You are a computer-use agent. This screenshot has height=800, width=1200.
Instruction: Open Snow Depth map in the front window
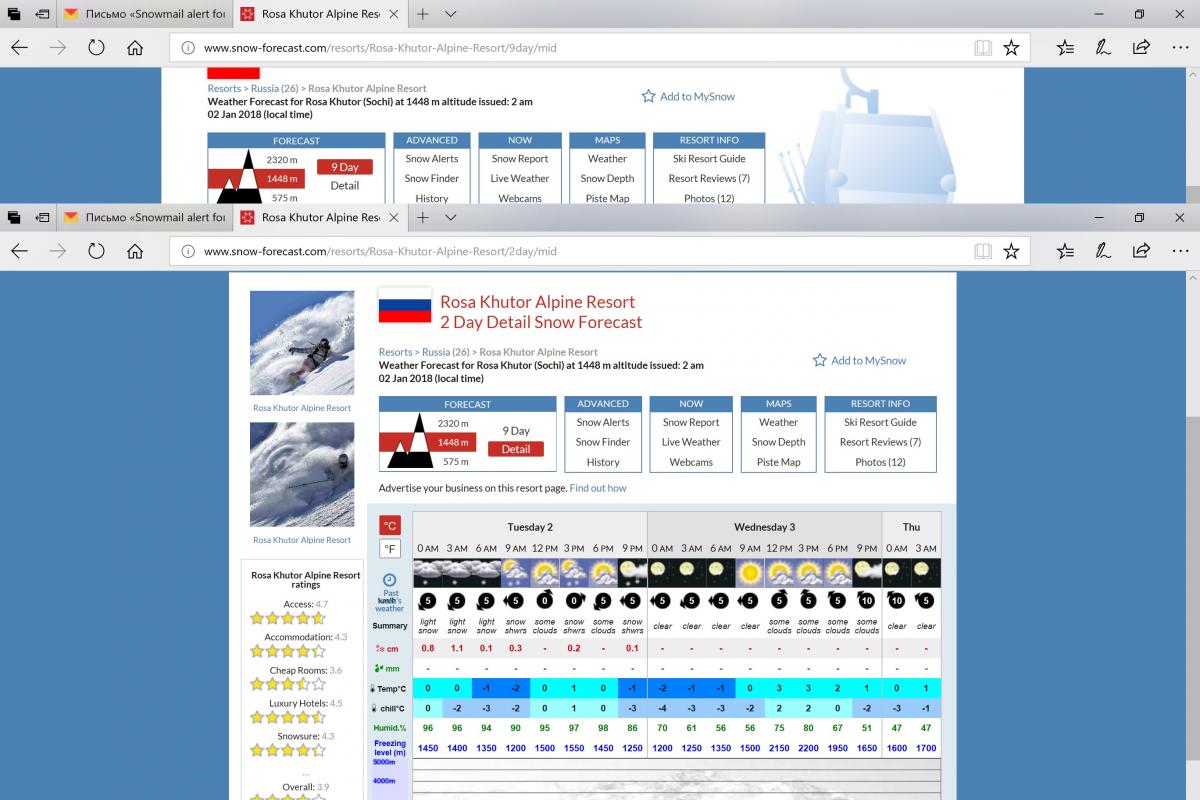[x=778, y=442]
